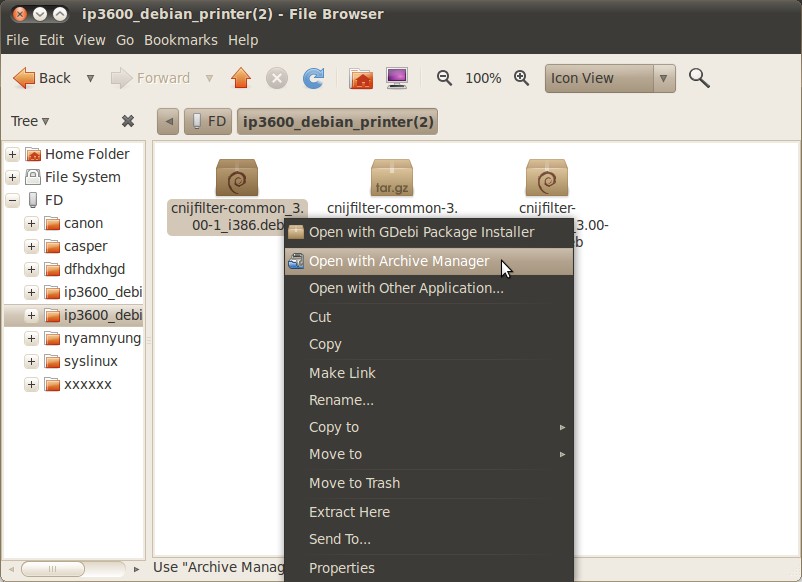Expand the nyamnyung folder node
This screenshot has width=802, height=582.
coord(31,339)
